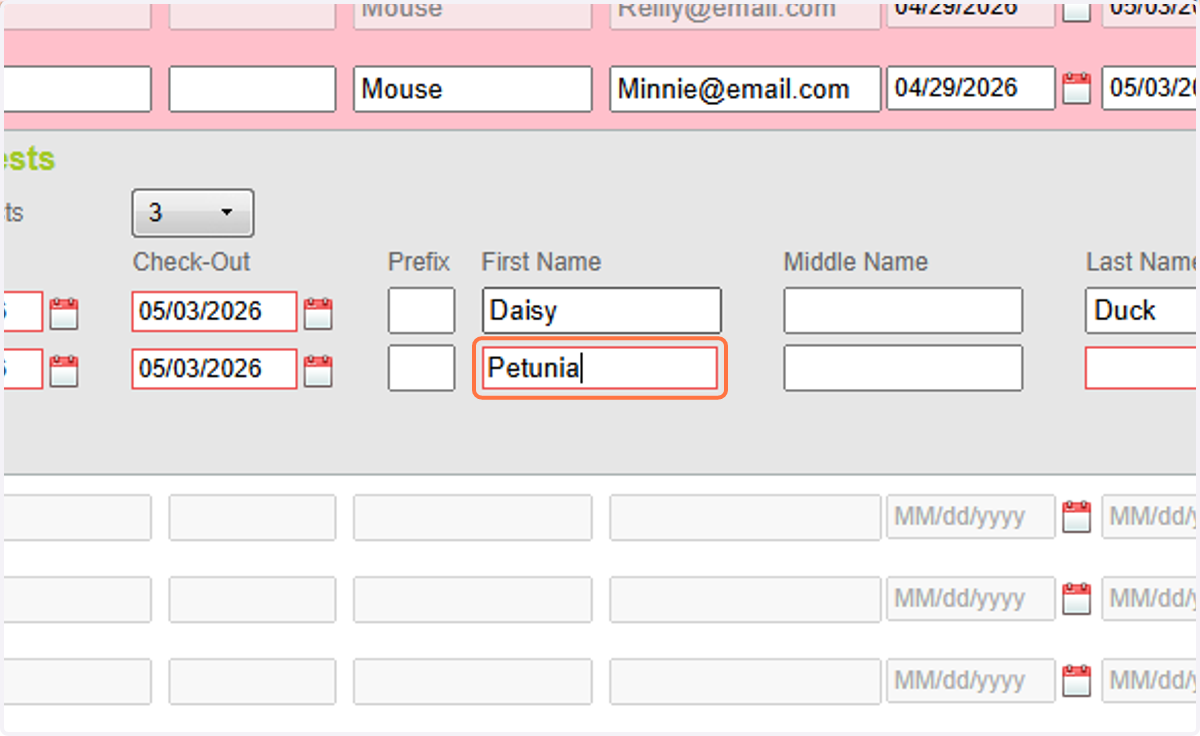
Task: Click the first blank row's MM/dd/yyyy field before the calendar
Action: pyautogui.click(x=970, y=517)
